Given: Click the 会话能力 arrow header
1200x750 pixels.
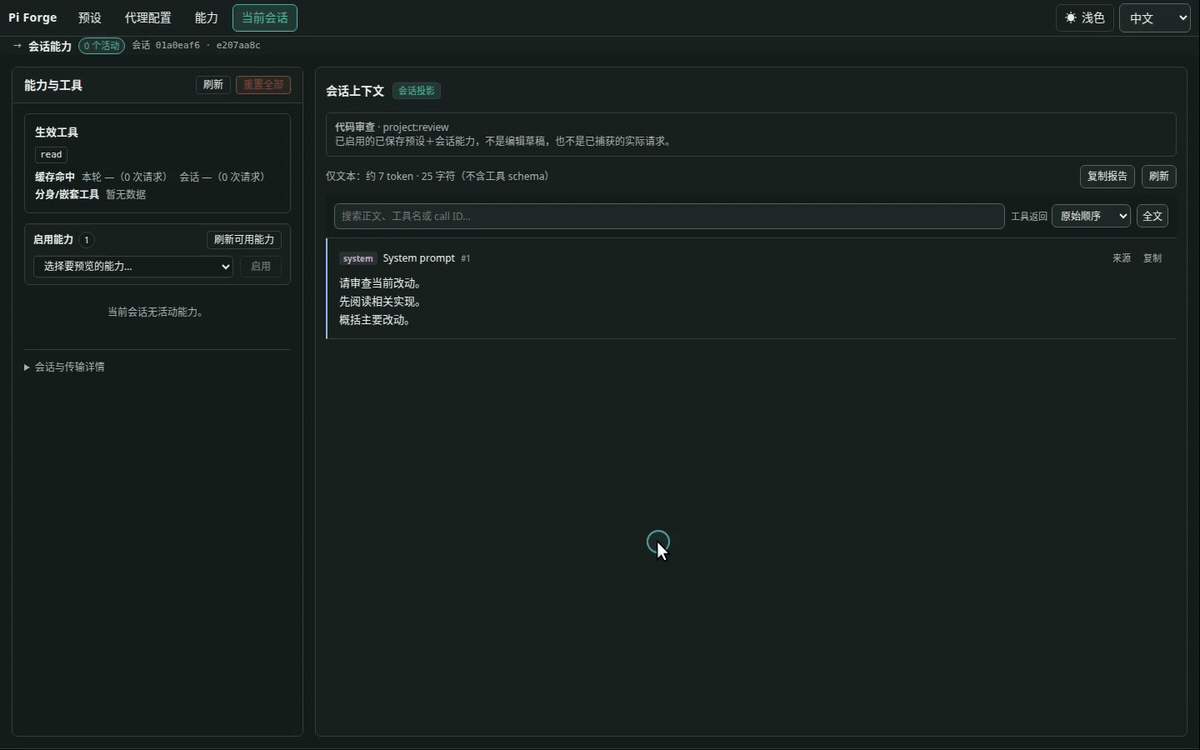Looking at the screenshot, I should pos(42,46).
